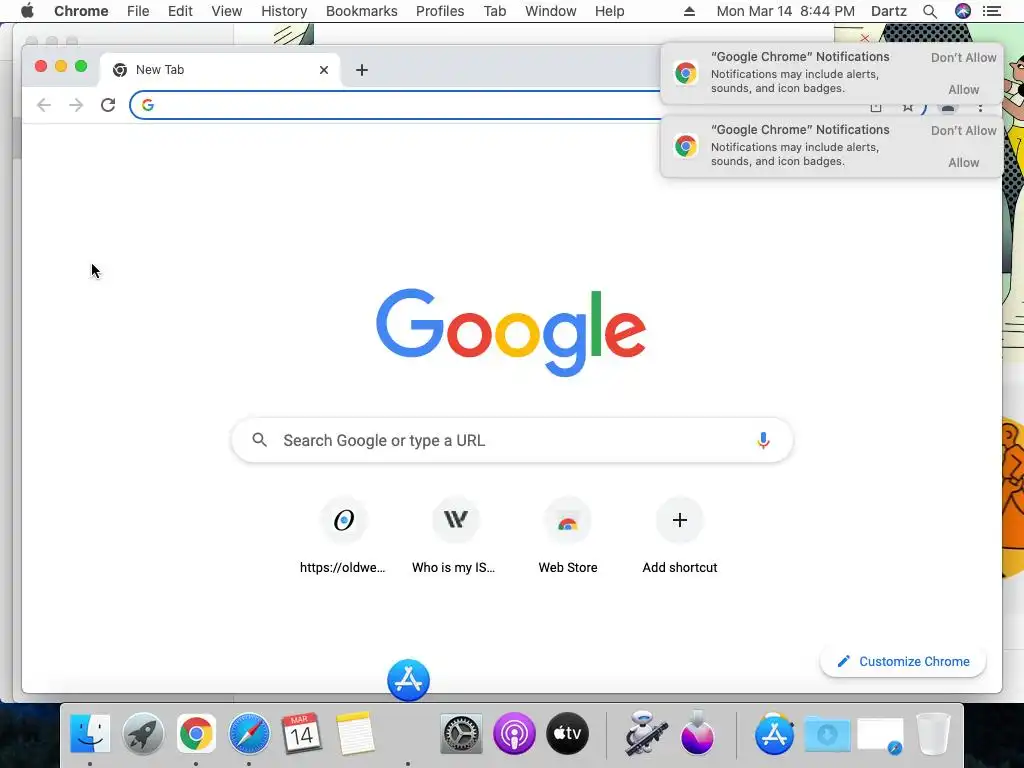
Task: Open Automator from the Dock
Action: pos(645,733)
